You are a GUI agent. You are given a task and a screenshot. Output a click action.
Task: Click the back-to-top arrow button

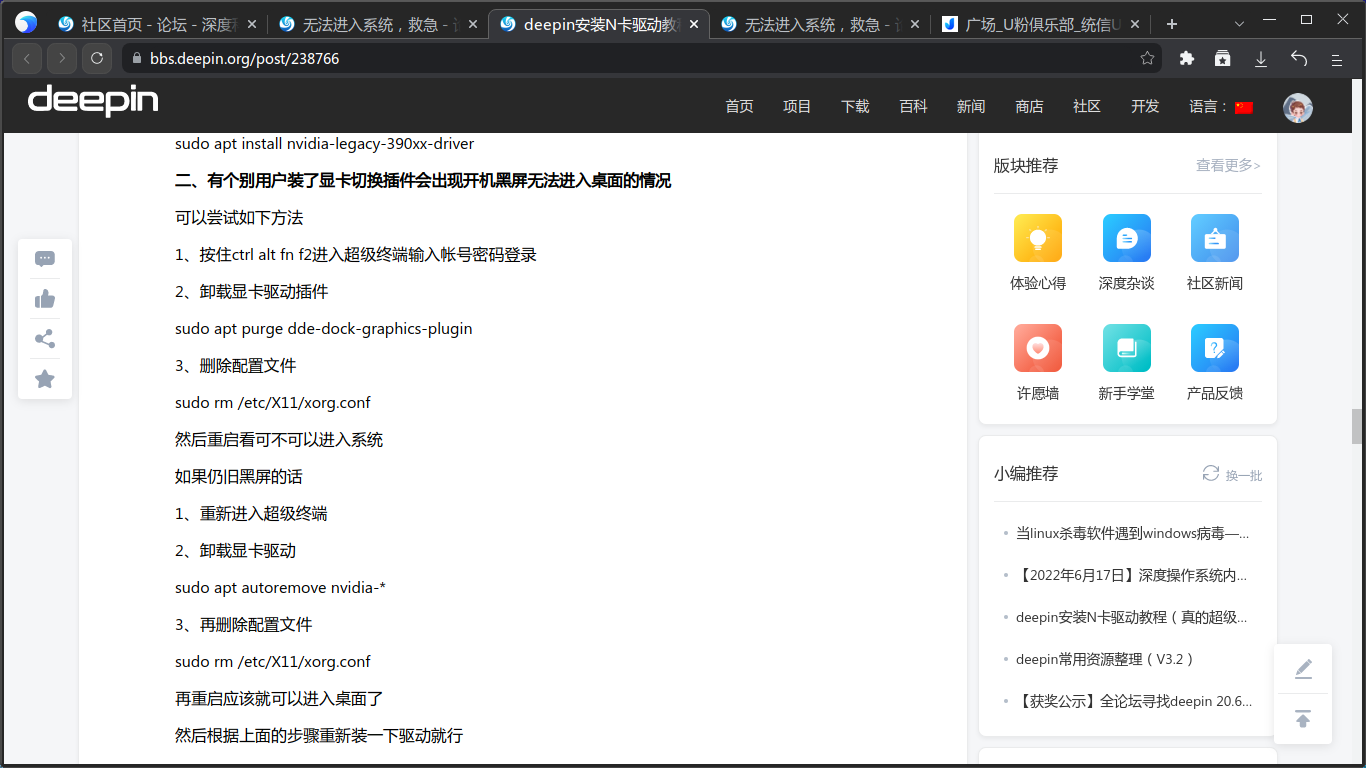click(1303, 719)
